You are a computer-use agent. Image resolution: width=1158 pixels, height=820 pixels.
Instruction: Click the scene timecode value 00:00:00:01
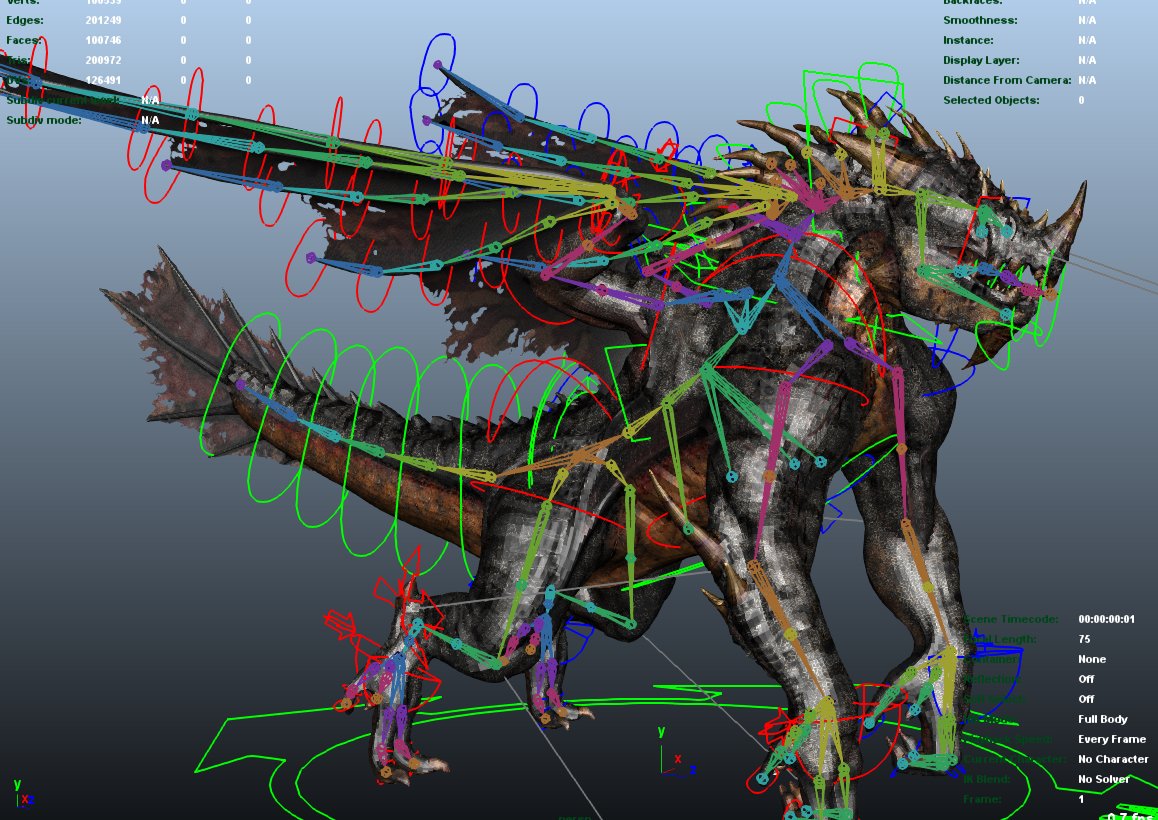click(x=1106, y=619)
